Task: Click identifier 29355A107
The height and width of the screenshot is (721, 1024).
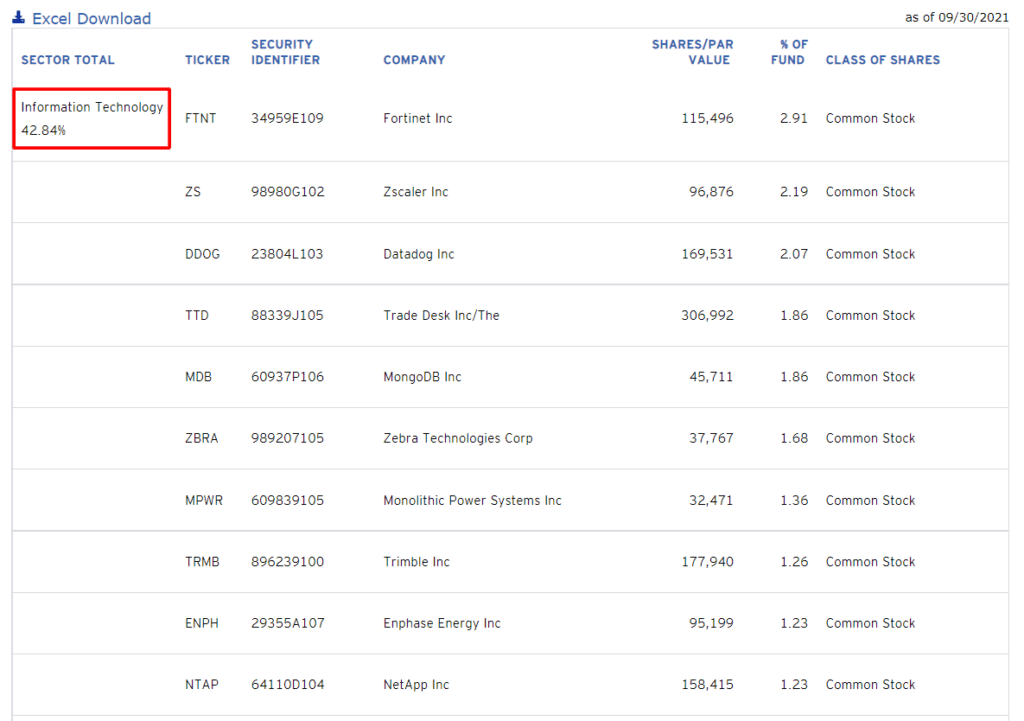Action: (287, 623)
